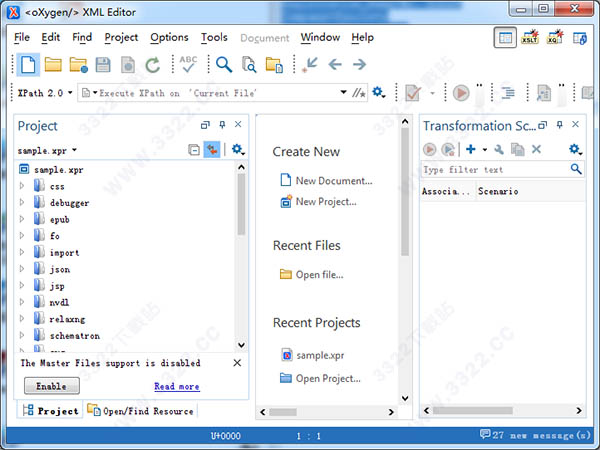The width and height of the screenshot is (600, 450).
Task: Click the XPath update on caret icon
Action: point(359,93)
